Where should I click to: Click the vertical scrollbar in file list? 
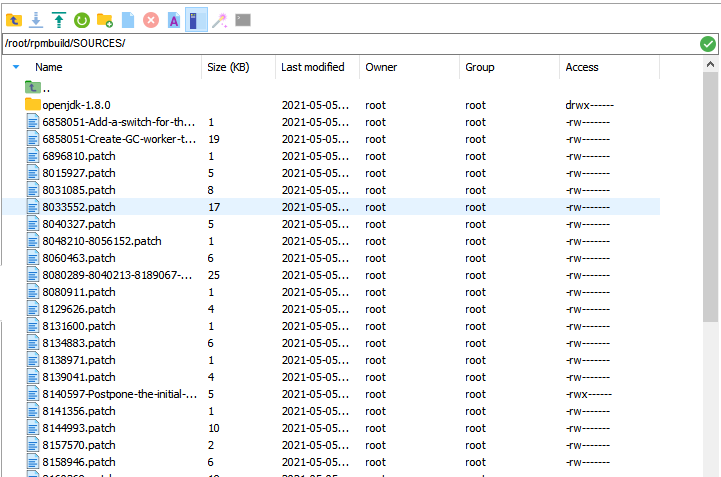tap(710, 200)
